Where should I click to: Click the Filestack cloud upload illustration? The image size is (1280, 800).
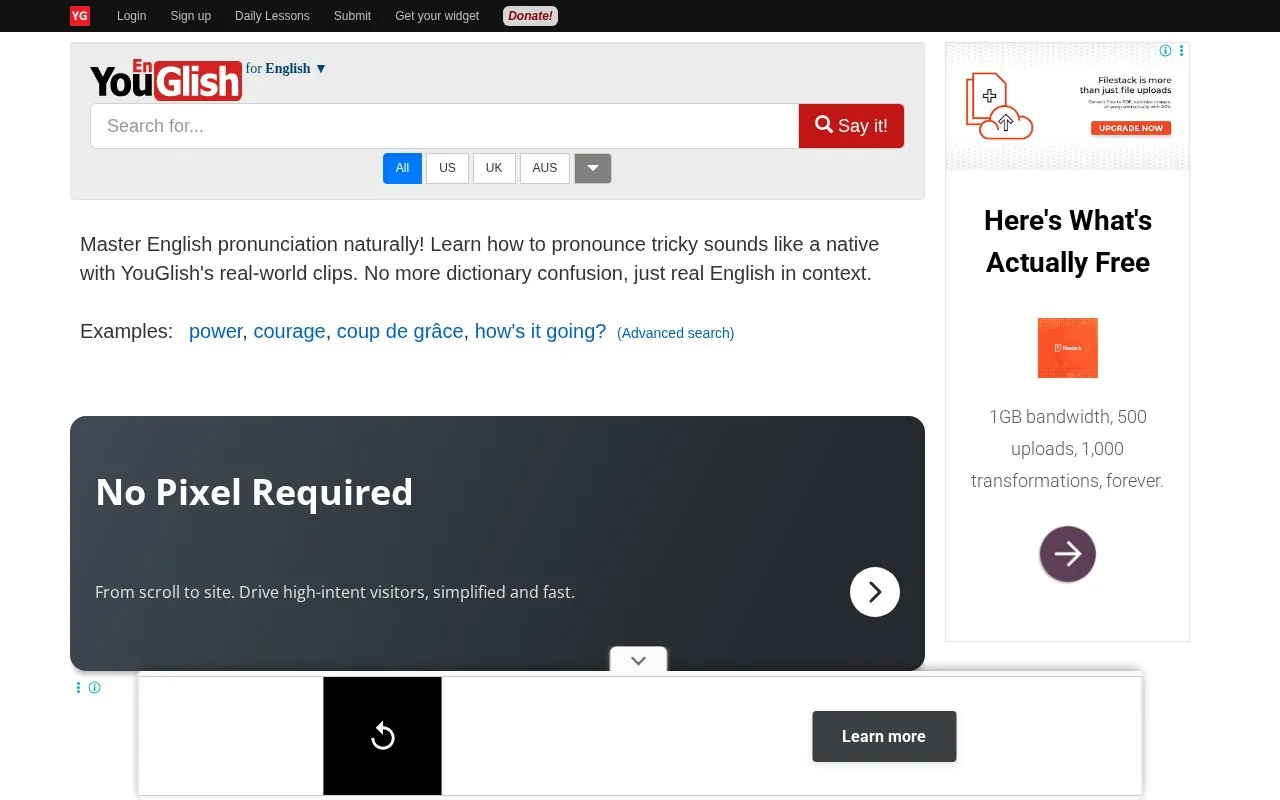999,106
